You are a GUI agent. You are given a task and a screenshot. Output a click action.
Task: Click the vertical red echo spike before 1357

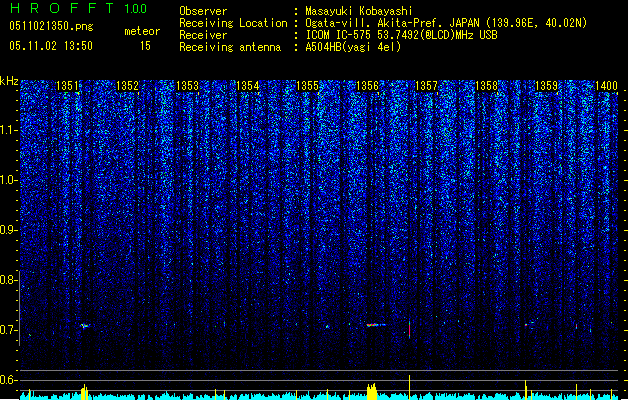(x=409, y=329)
